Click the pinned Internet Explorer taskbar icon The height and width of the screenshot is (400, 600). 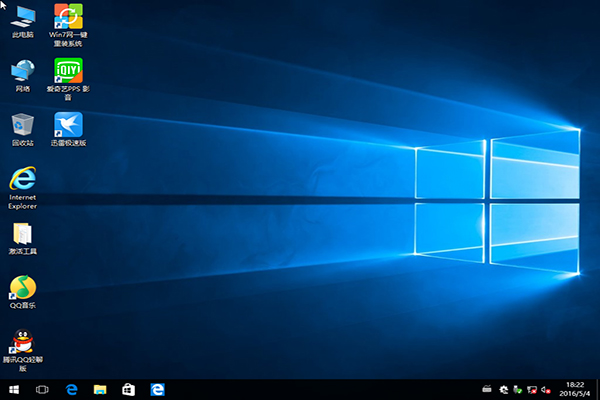[x=157, y=388]
